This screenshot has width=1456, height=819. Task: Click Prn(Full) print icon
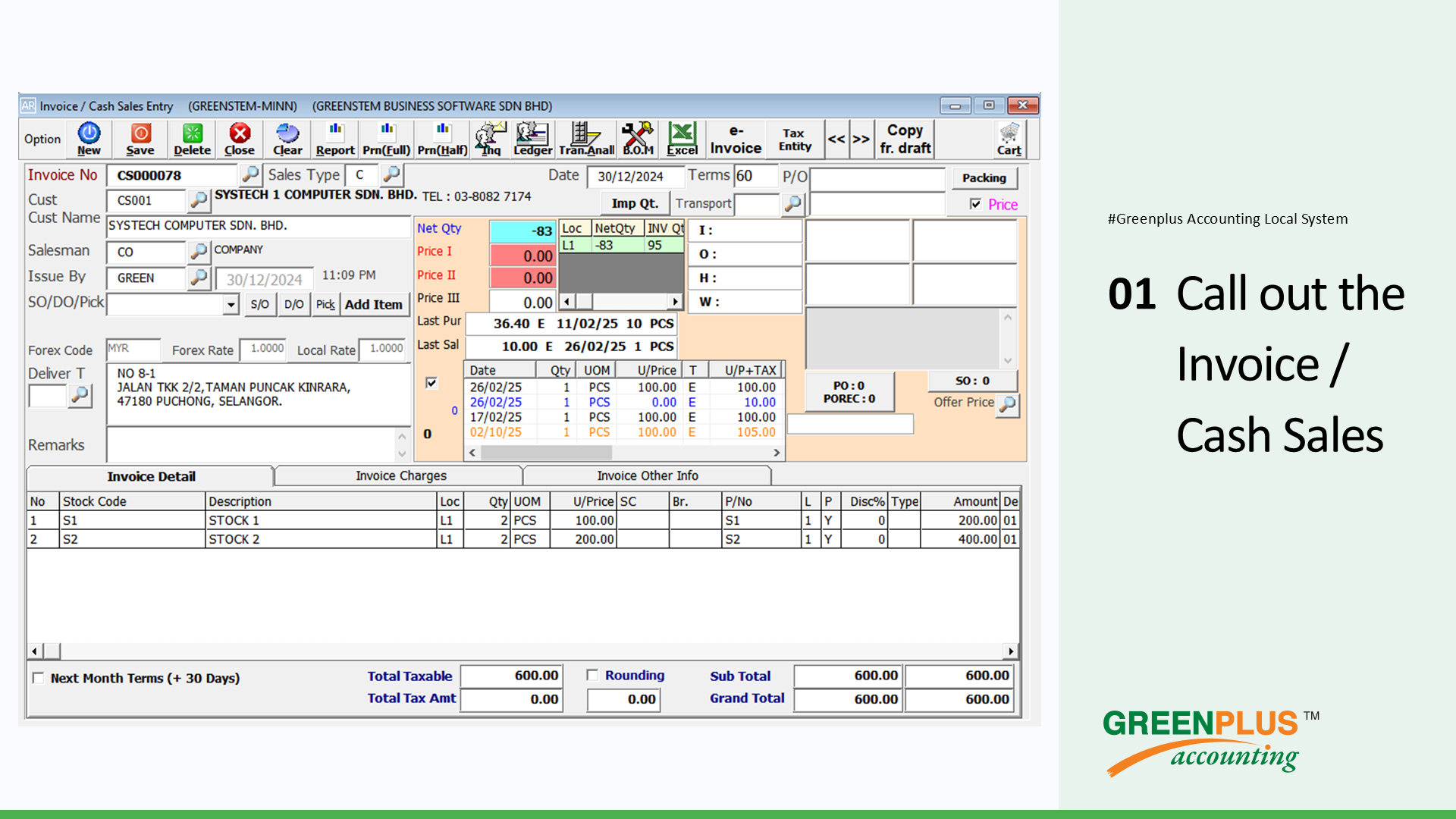[387, 139]
